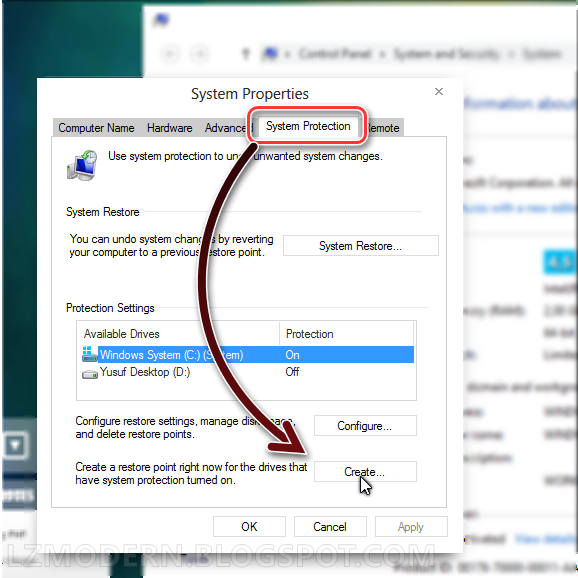
Task: Click the Off protection status cell
Action: click(x=292, y=372)
